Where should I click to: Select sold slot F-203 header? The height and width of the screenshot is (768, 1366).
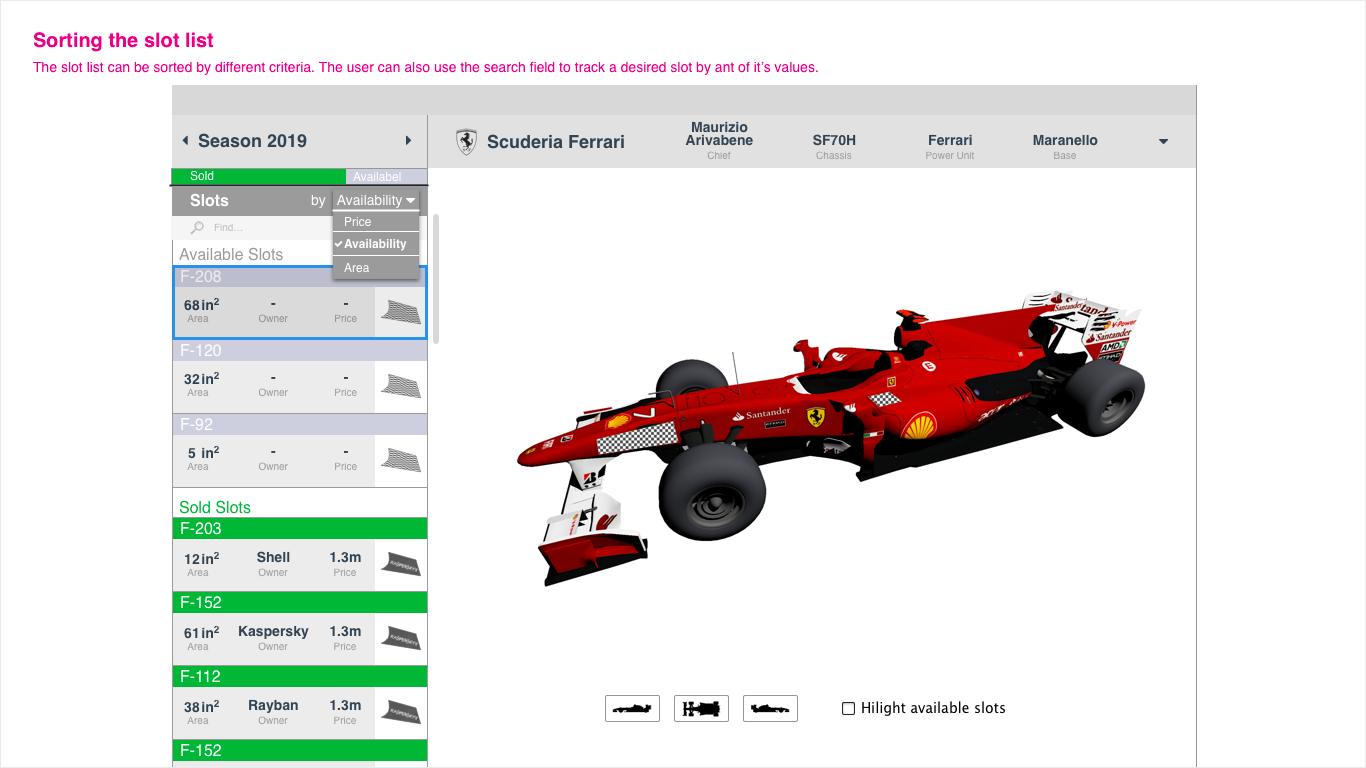point(300,529)
